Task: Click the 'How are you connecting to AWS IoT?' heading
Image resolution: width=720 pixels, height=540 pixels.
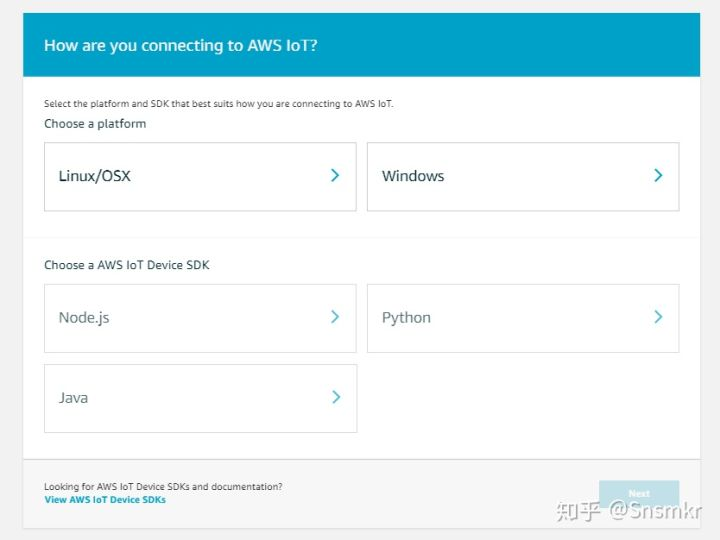Action: 180,45
